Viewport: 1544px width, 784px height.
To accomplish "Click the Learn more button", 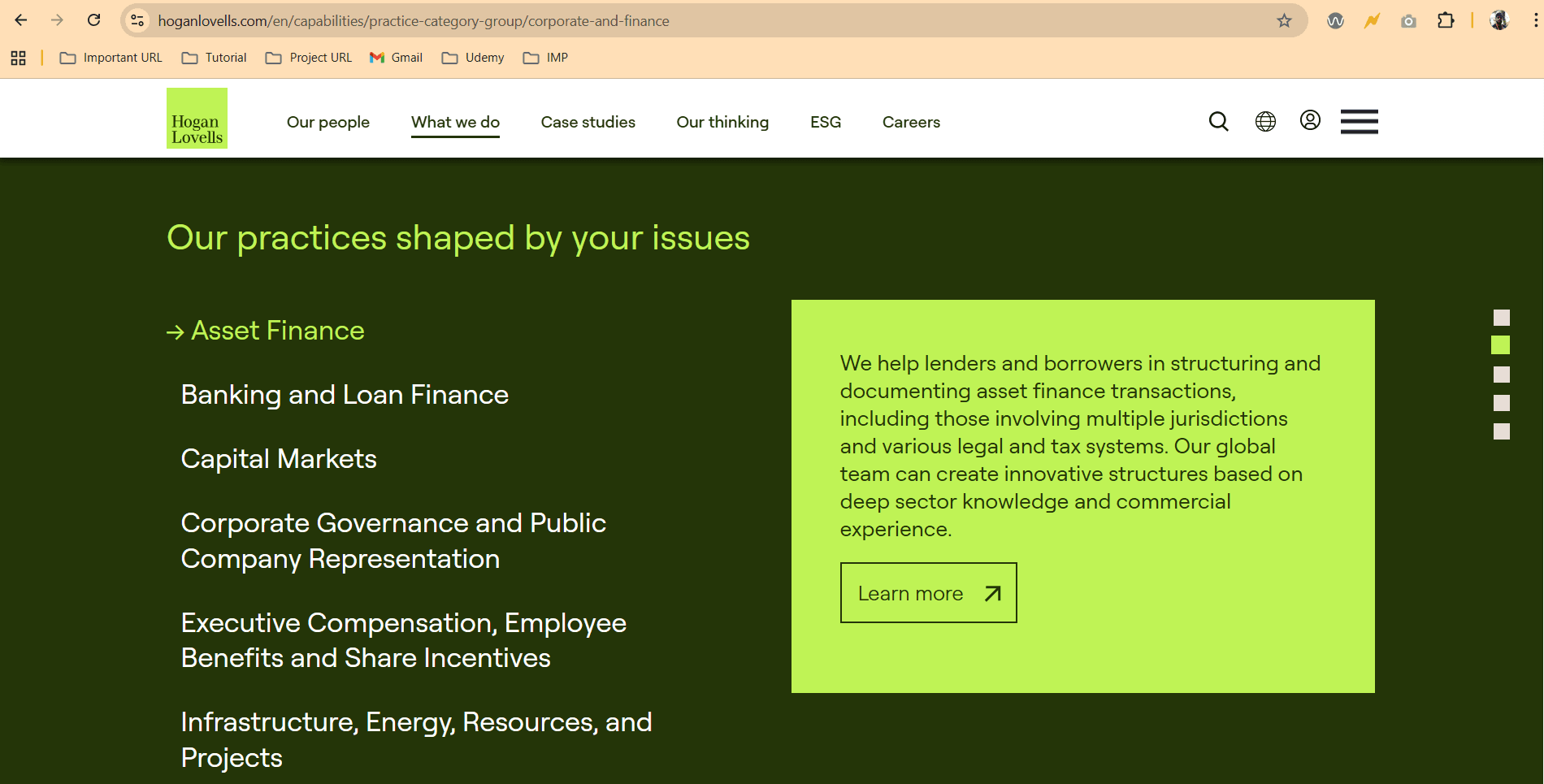I will coord(928,593).
